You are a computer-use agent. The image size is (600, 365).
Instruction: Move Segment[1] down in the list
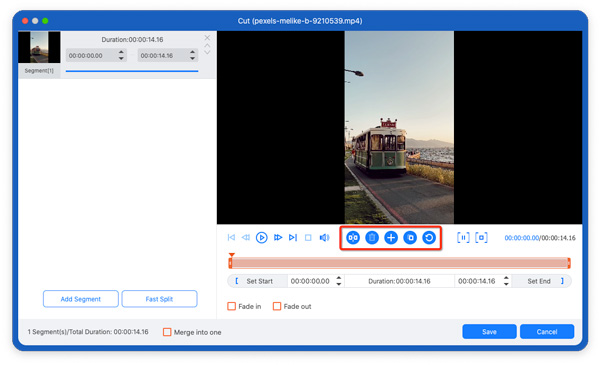point(207,52)
